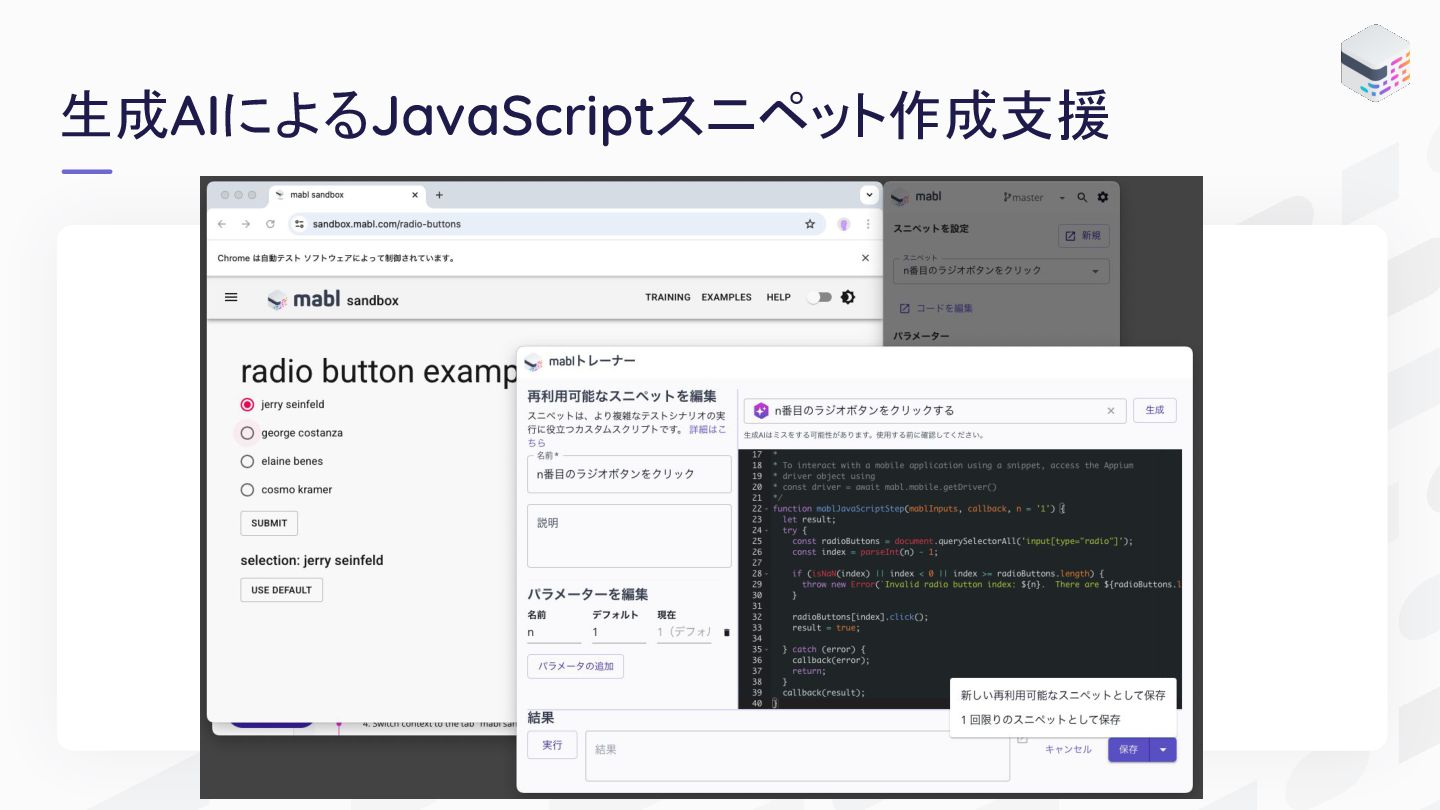Click the mablトレーナー window logo

[533, 361]
